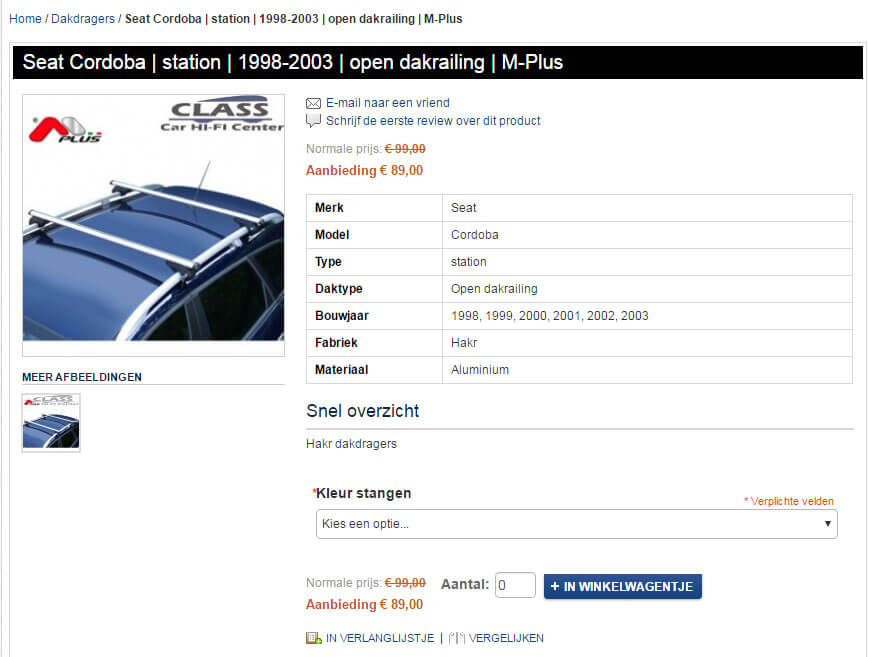Click the plus icon on the cart button
This screenshot has width=869, height=657.
[x=555, y=586]
